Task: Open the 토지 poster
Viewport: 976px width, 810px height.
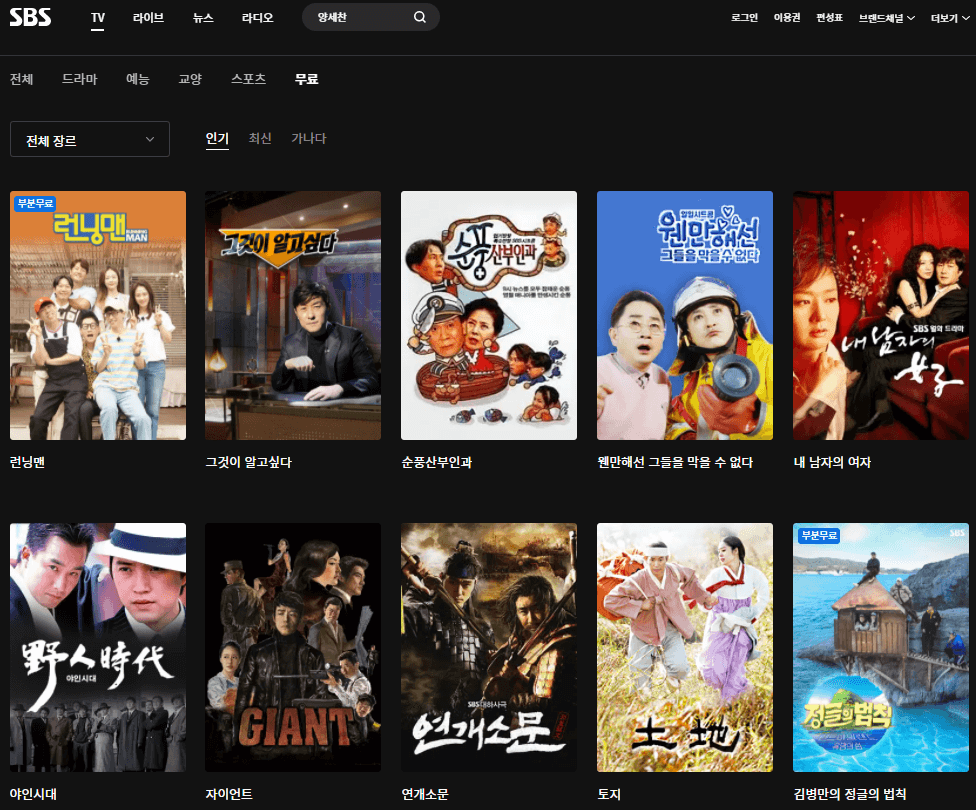Action: (x=685, y=648)
